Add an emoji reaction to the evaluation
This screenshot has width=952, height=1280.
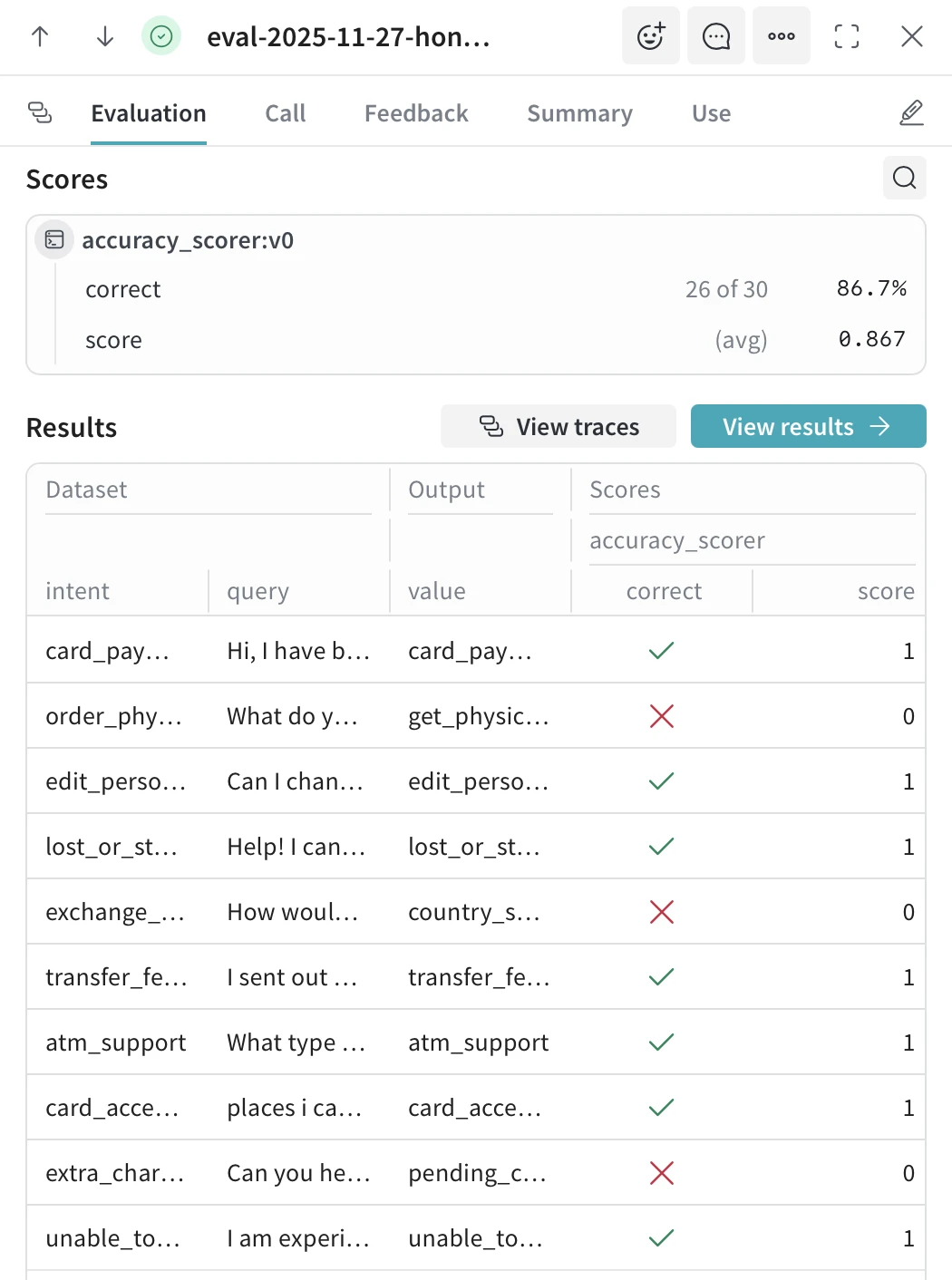650,37
